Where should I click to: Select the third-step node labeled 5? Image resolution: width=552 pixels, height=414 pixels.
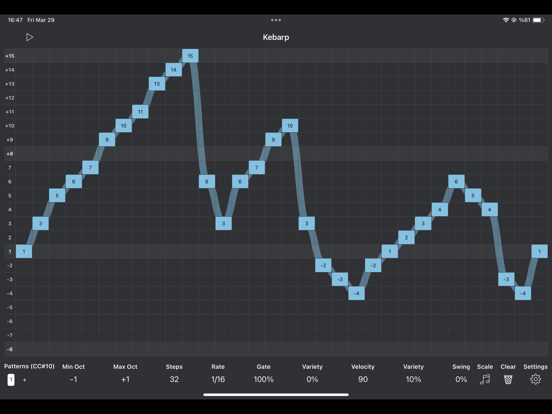click(57, 195)
